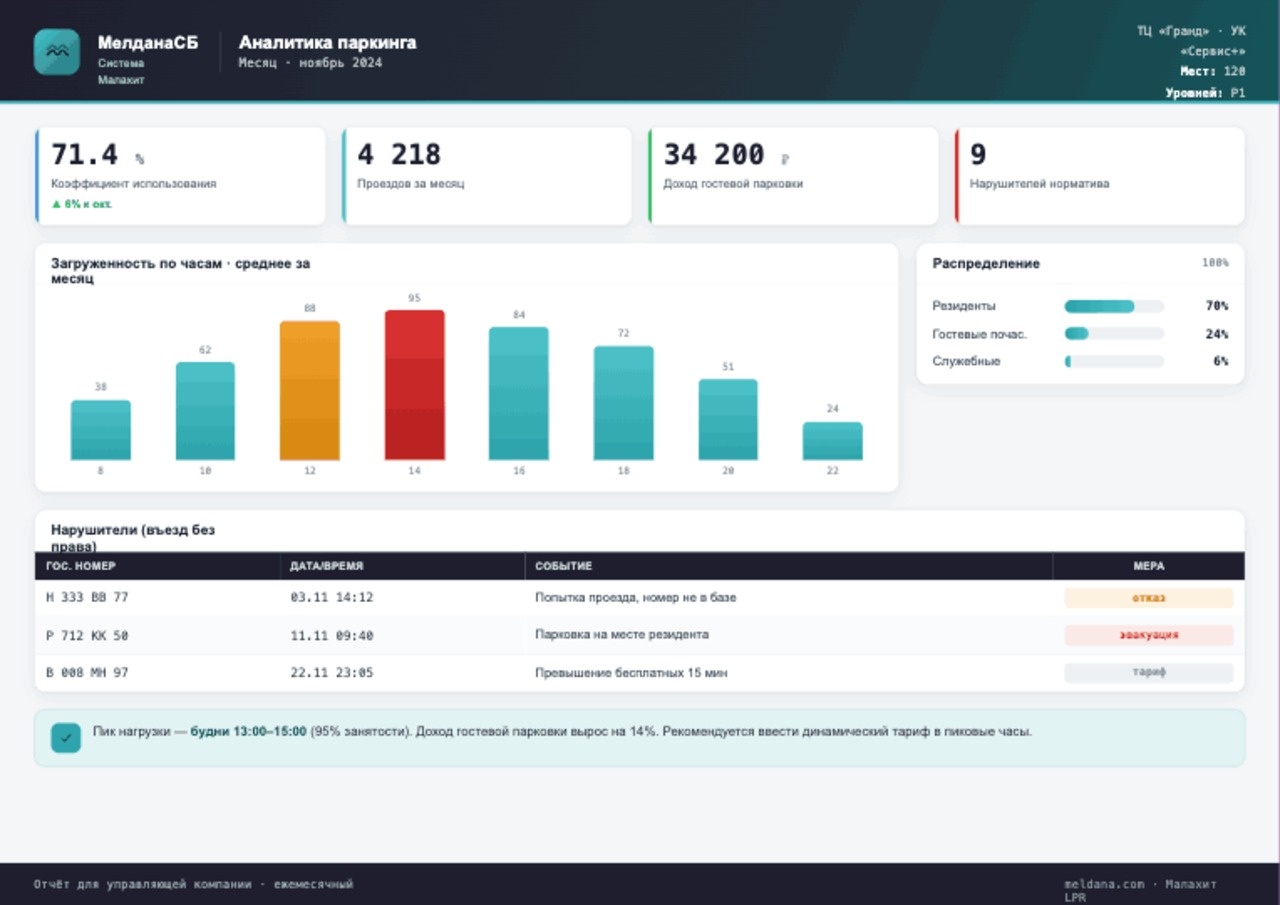Click the ГОС. НОМЕР column header
1280x905 pixels.
[158, 566]
